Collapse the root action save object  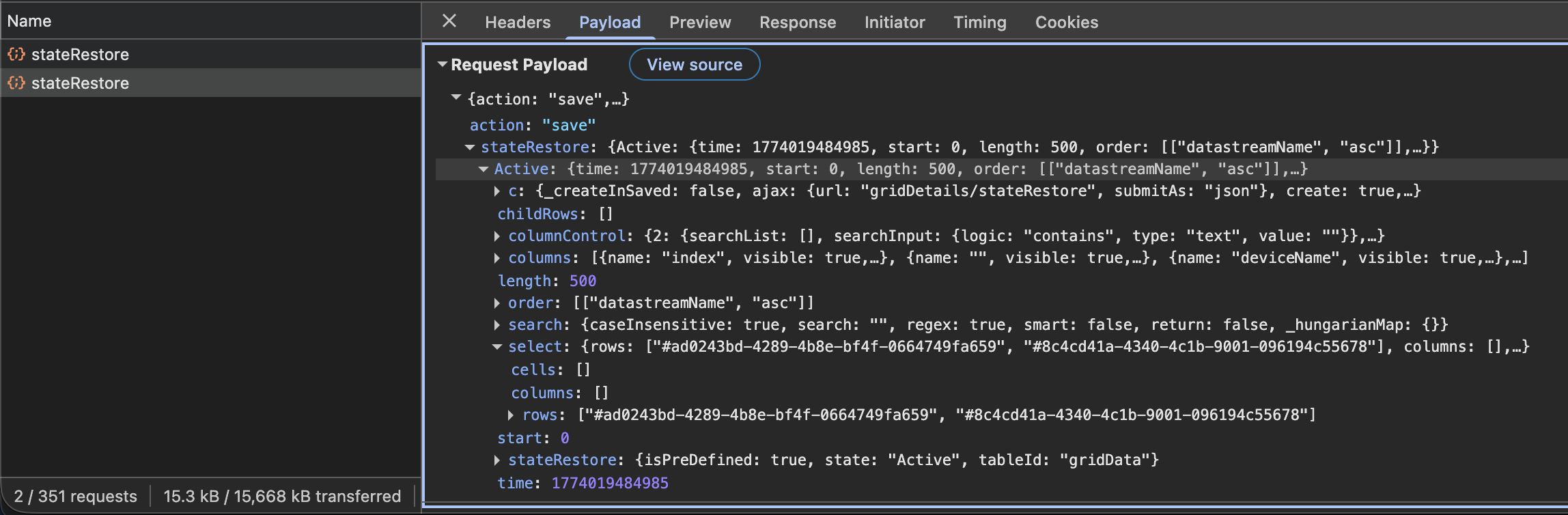456,98
